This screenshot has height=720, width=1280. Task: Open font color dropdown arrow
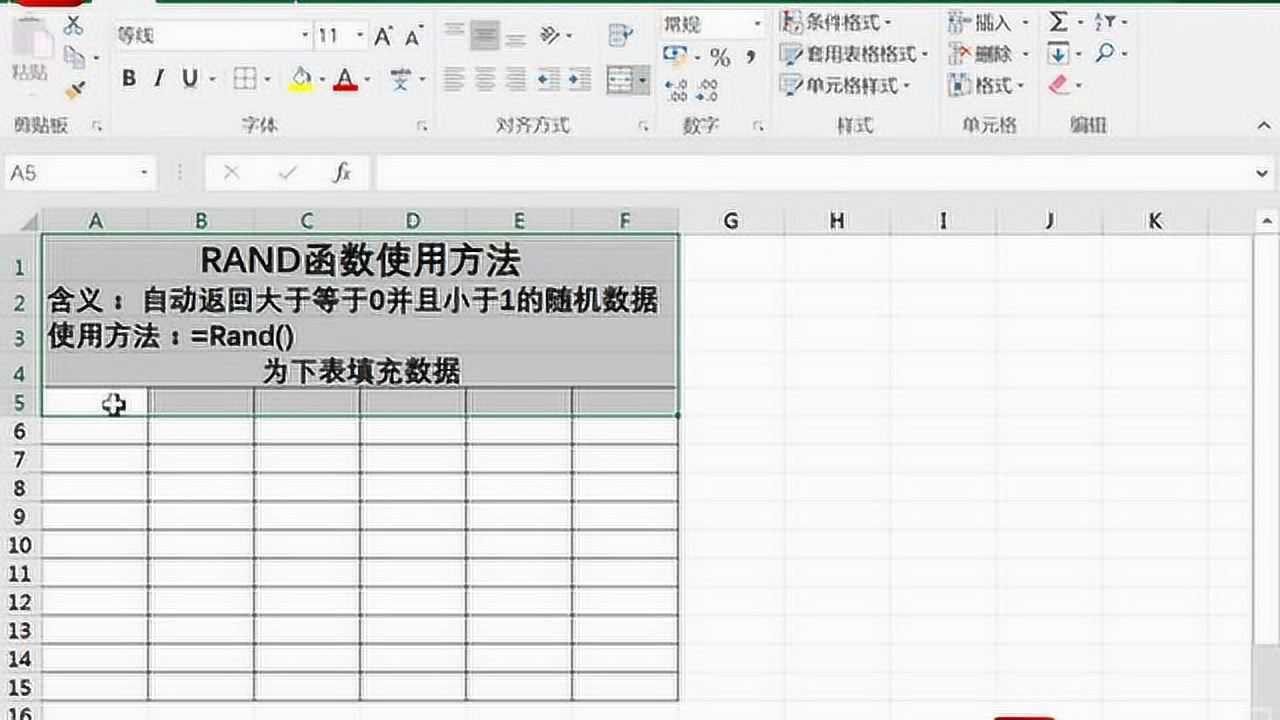[x=367, y=80]
